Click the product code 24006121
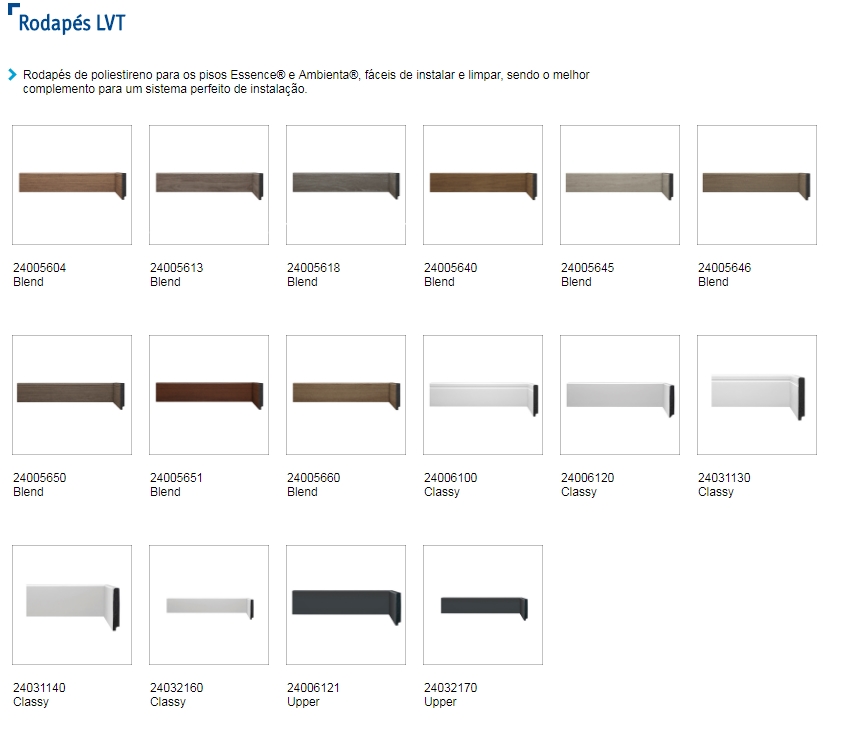This screenshot has height=729, width=849. (x=314, y=688)
